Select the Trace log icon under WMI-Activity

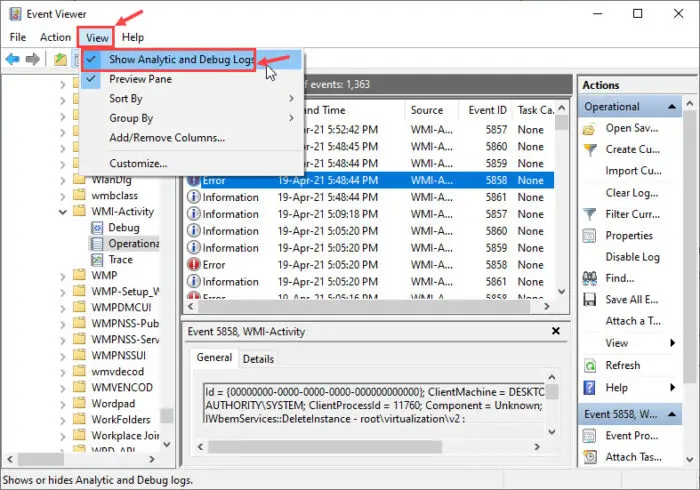click(97, 260)
